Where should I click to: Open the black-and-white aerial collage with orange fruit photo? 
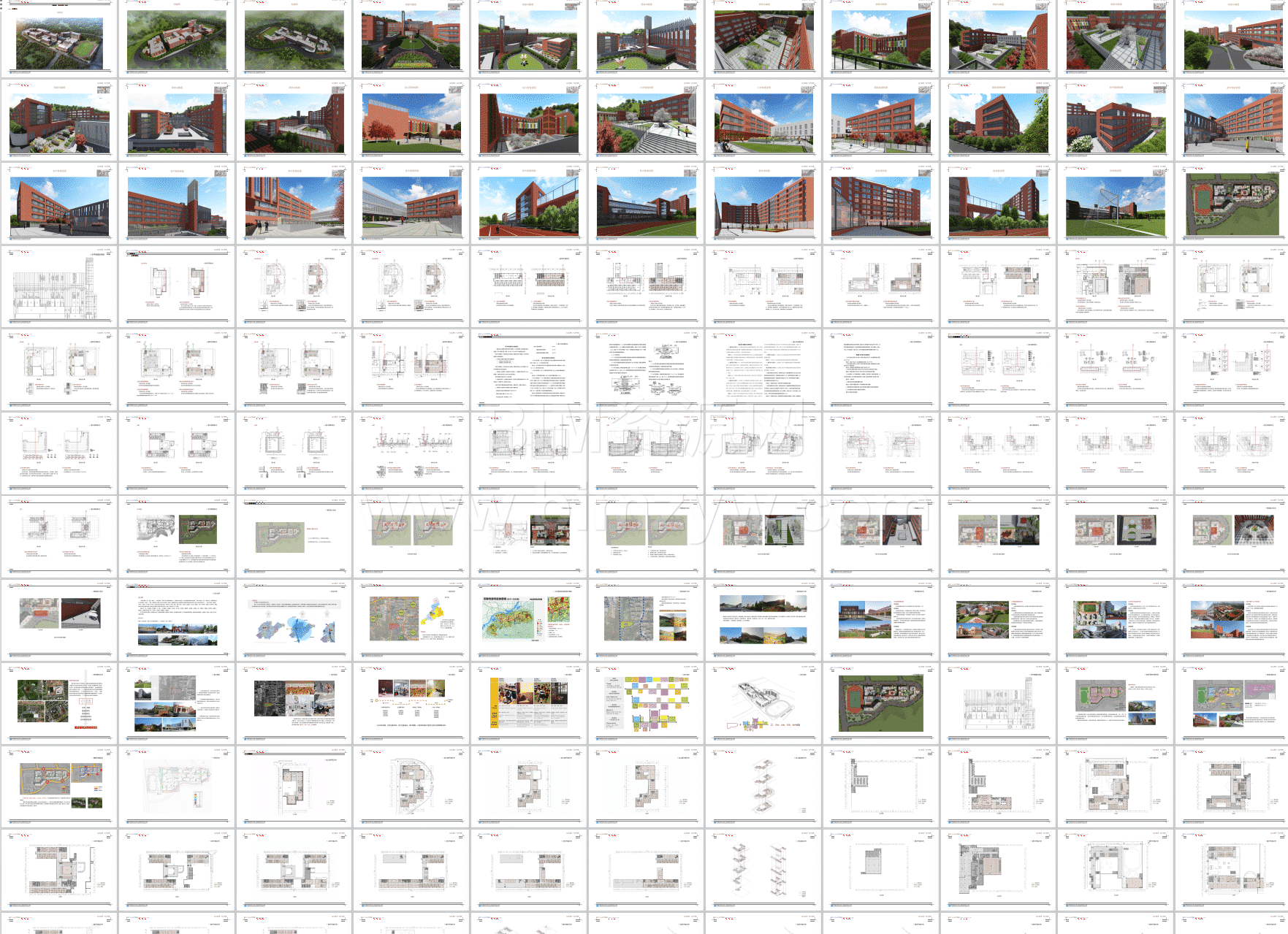[x=294, y=703]
